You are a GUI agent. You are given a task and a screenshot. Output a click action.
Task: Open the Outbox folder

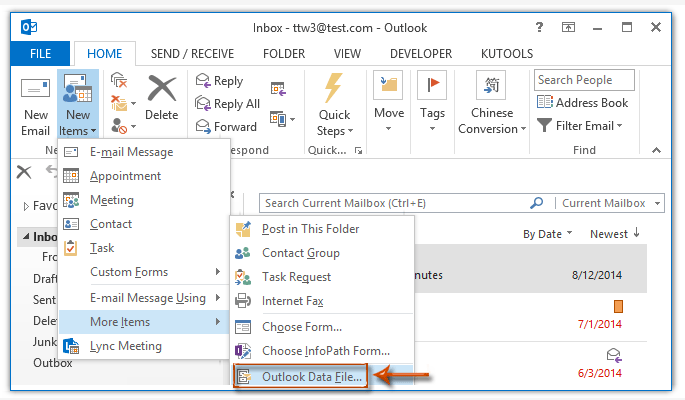tap(52, 363)
